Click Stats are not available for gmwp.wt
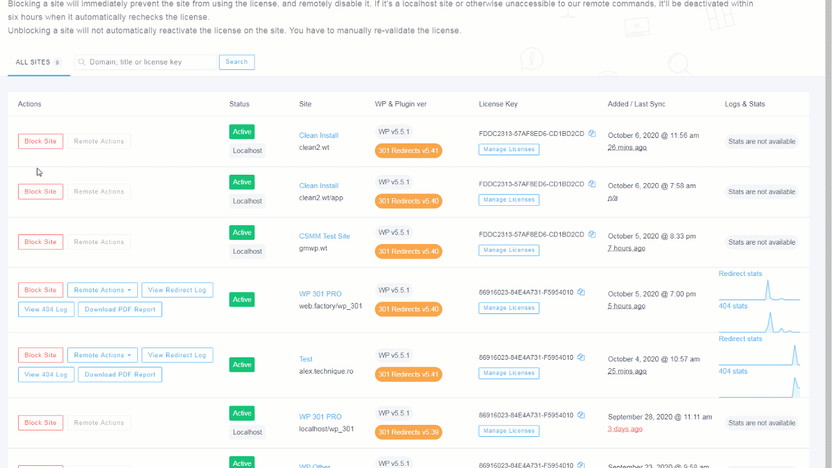 pyautogui.click(x=762, y=242)
